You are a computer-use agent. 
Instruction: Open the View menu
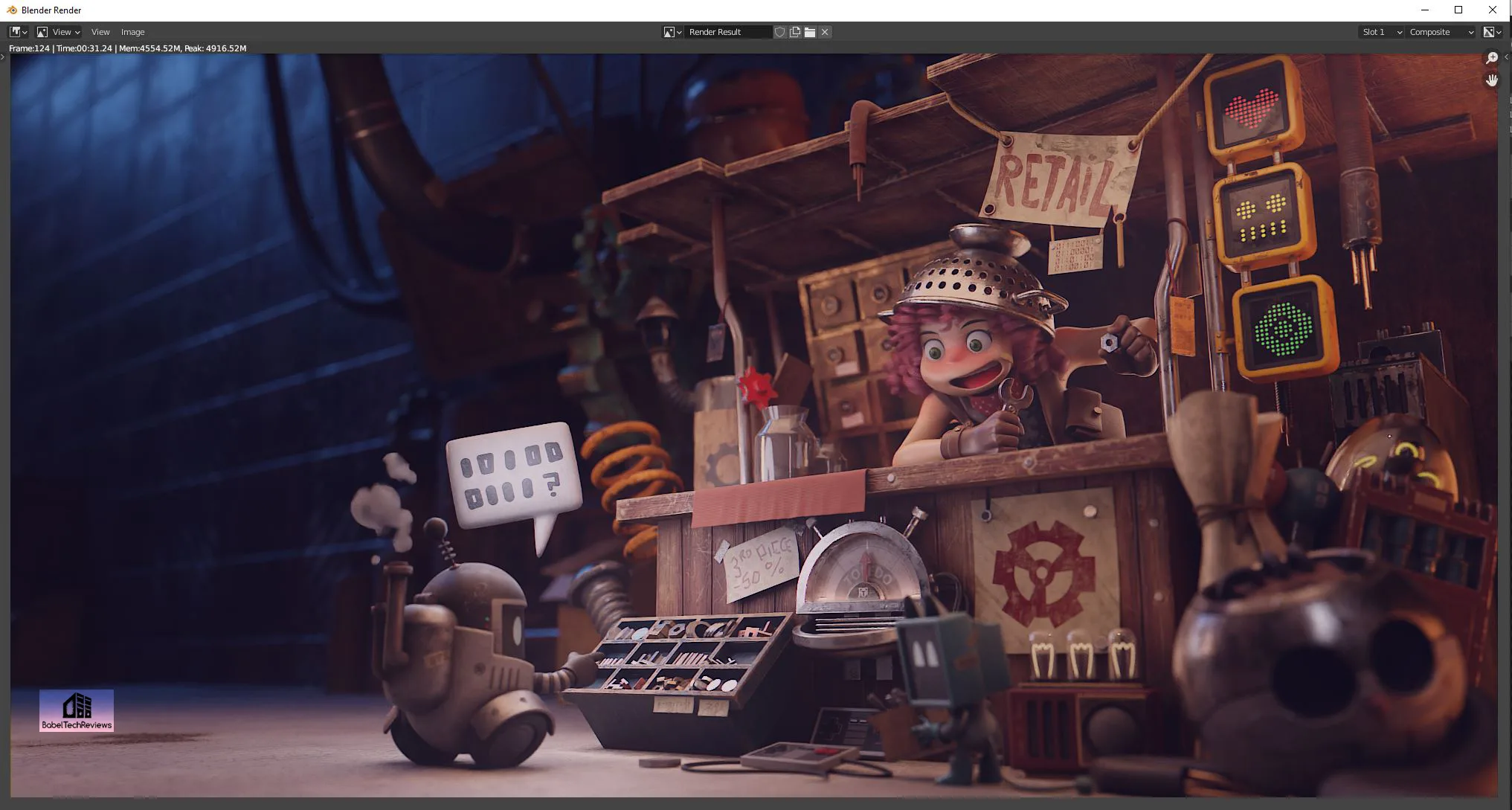(x=100, y=32)
